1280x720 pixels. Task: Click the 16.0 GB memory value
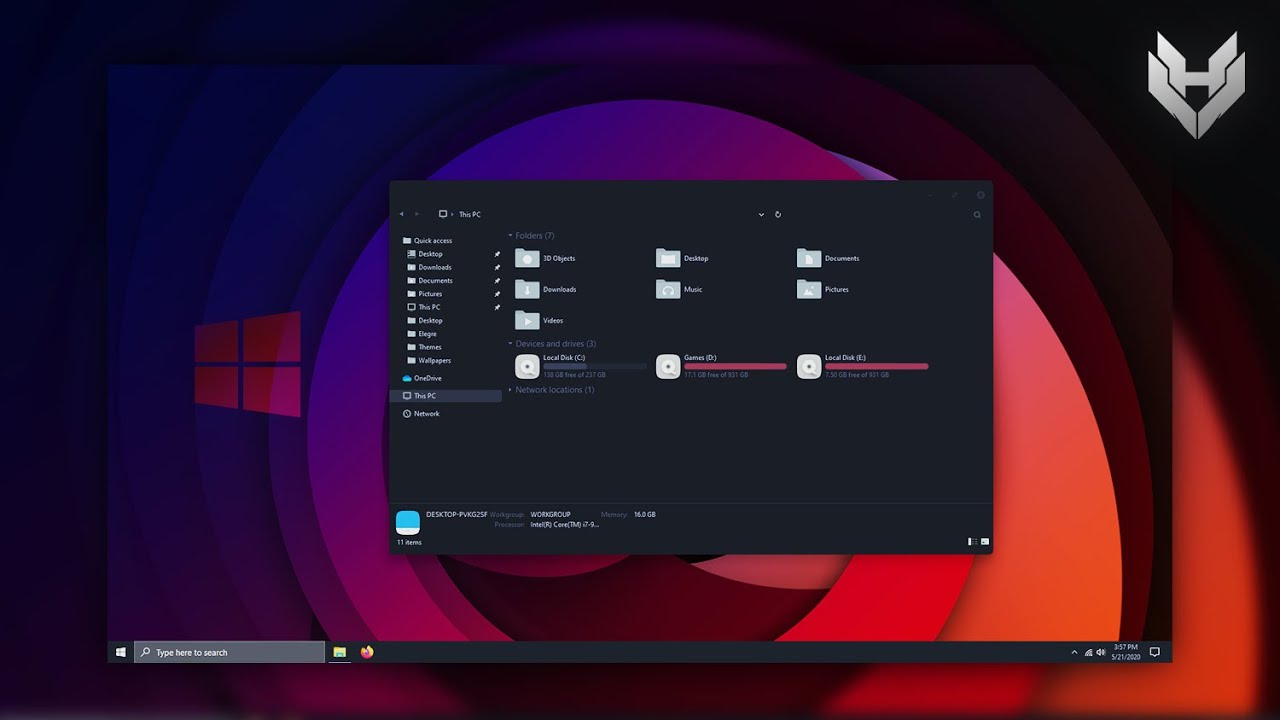pos(645,514)
